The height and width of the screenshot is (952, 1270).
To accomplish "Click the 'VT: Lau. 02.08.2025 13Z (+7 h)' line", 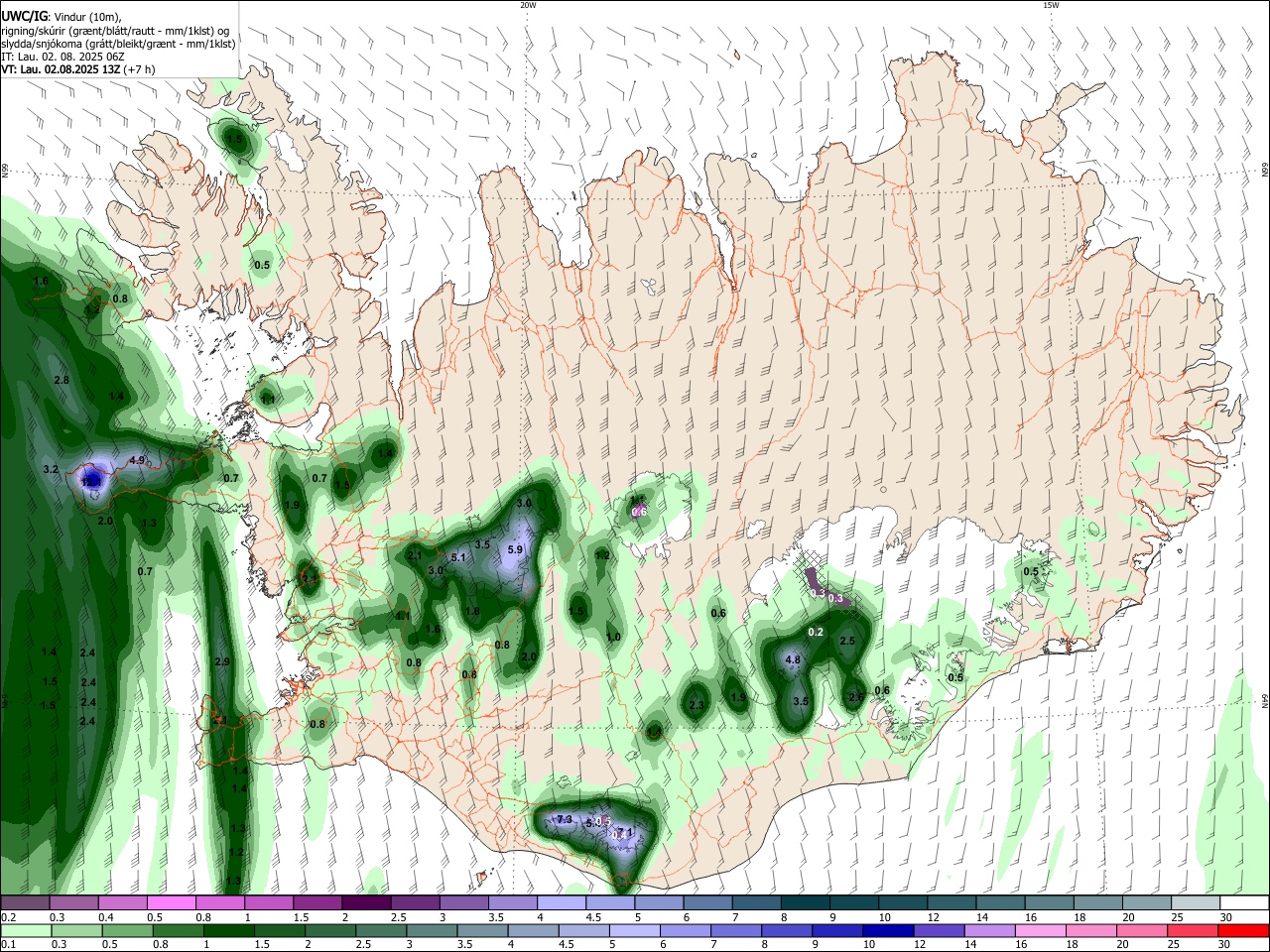I will [77, 69].
